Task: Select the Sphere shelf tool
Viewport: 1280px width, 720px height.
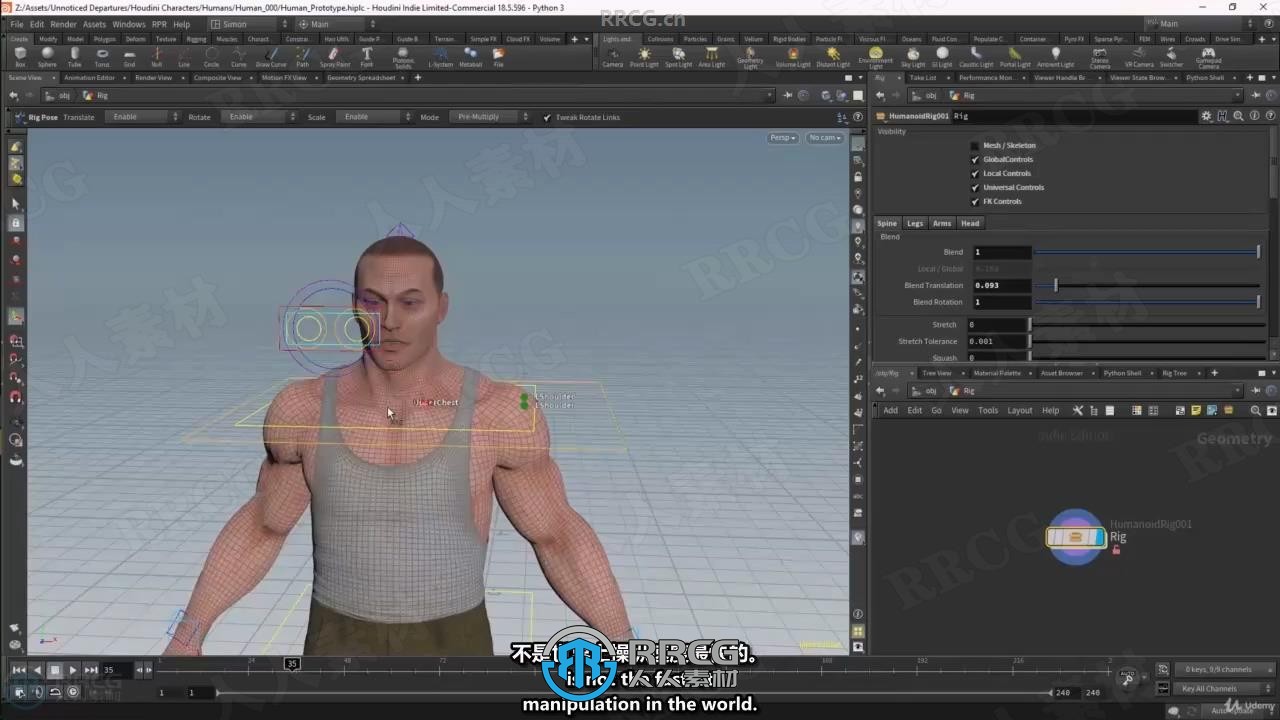Action: click(47, 57)
